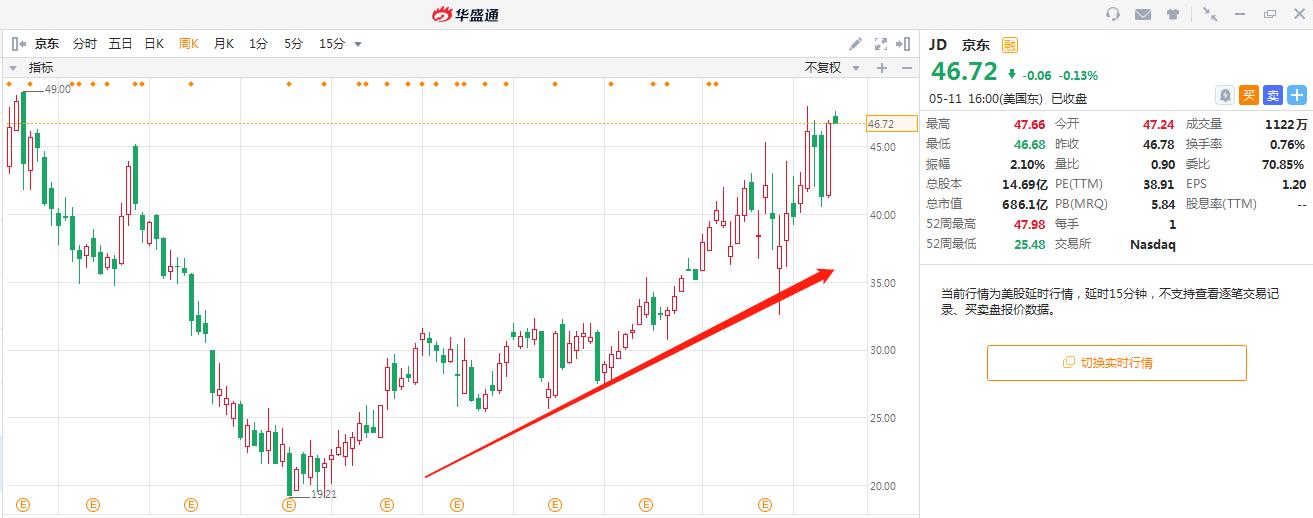Add JD to watchlist with plus icon
The image size is (1313, 518).
[1297, 95]
